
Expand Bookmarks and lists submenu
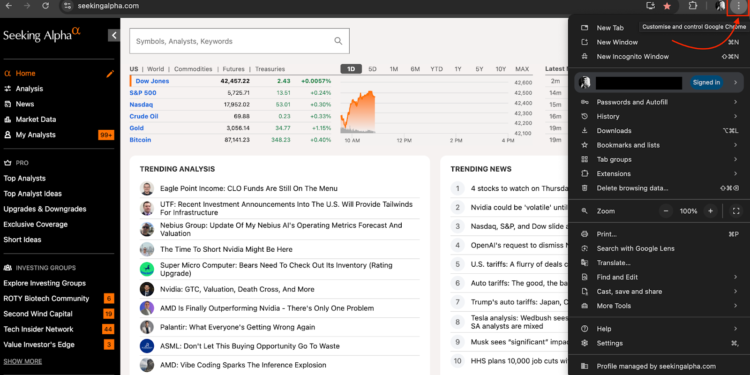659,145
